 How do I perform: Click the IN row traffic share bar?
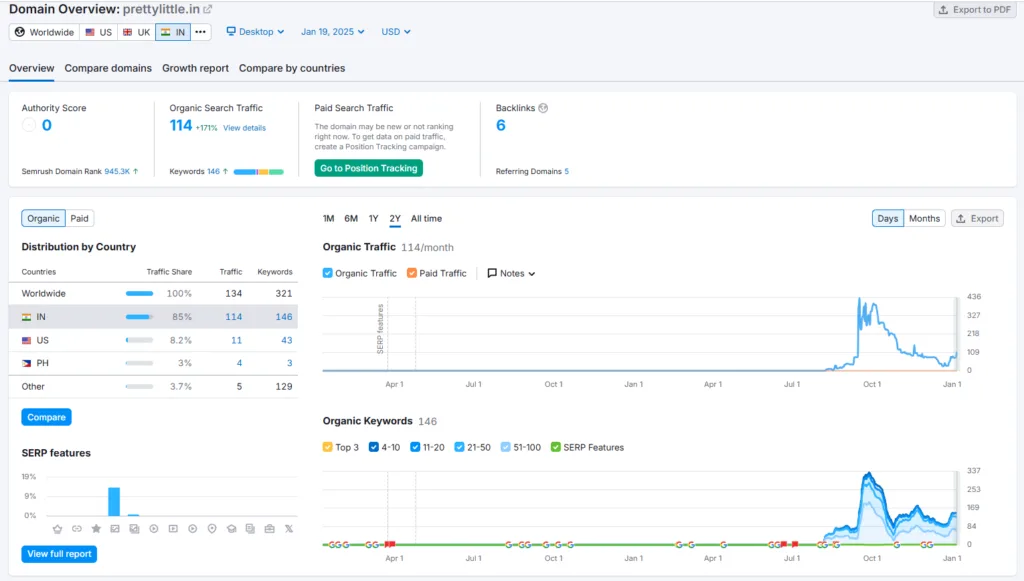click(139, 317)
